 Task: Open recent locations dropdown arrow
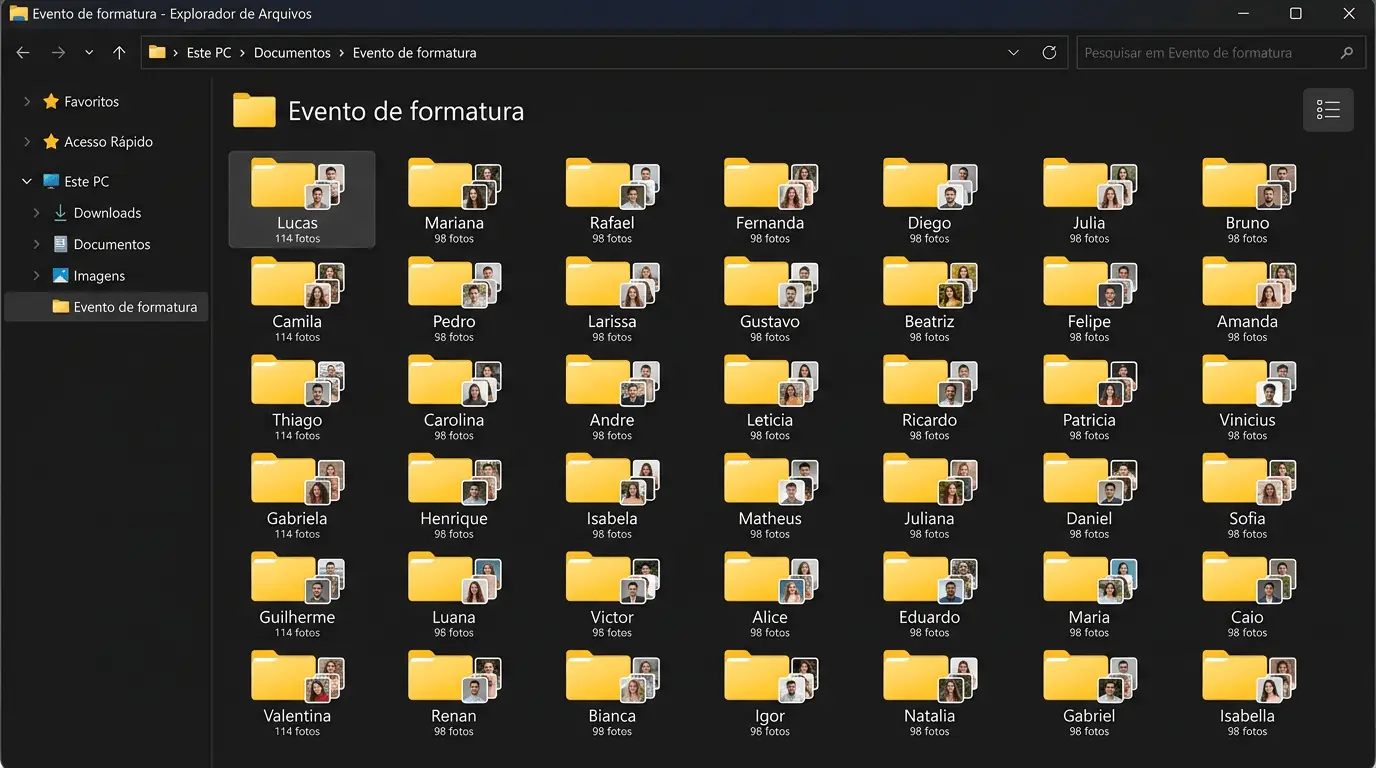[89, 53]
